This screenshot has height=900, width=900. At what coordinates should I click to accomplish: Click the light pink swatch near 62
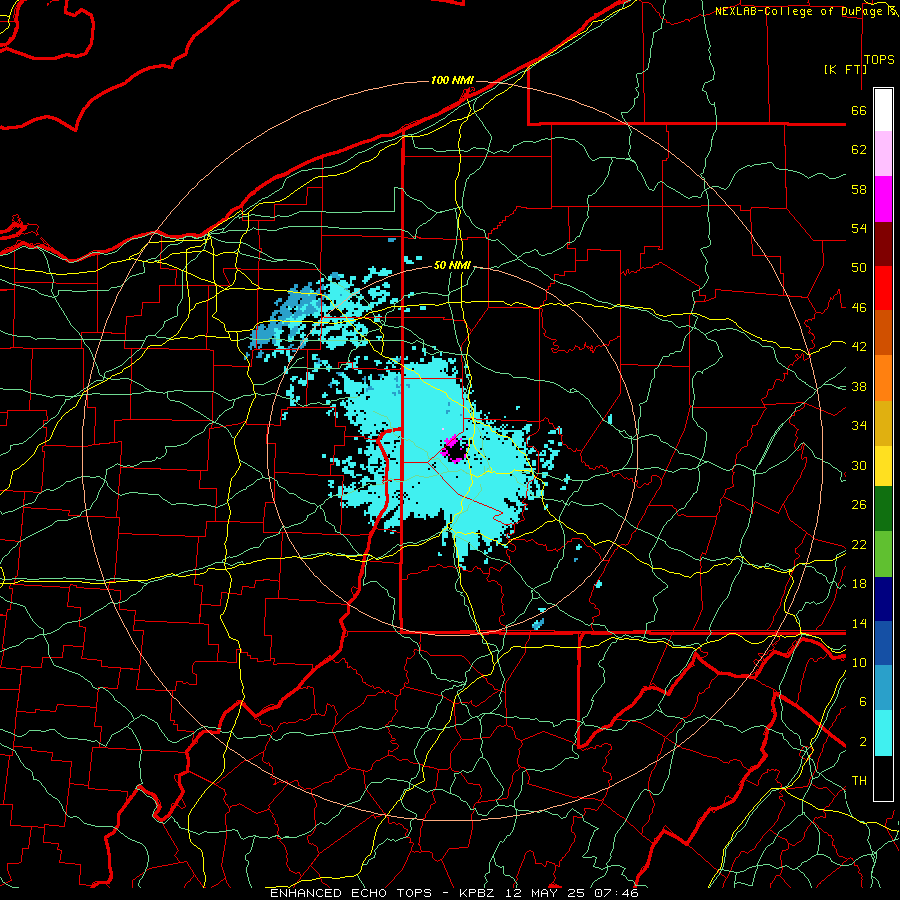coord(883,153)
